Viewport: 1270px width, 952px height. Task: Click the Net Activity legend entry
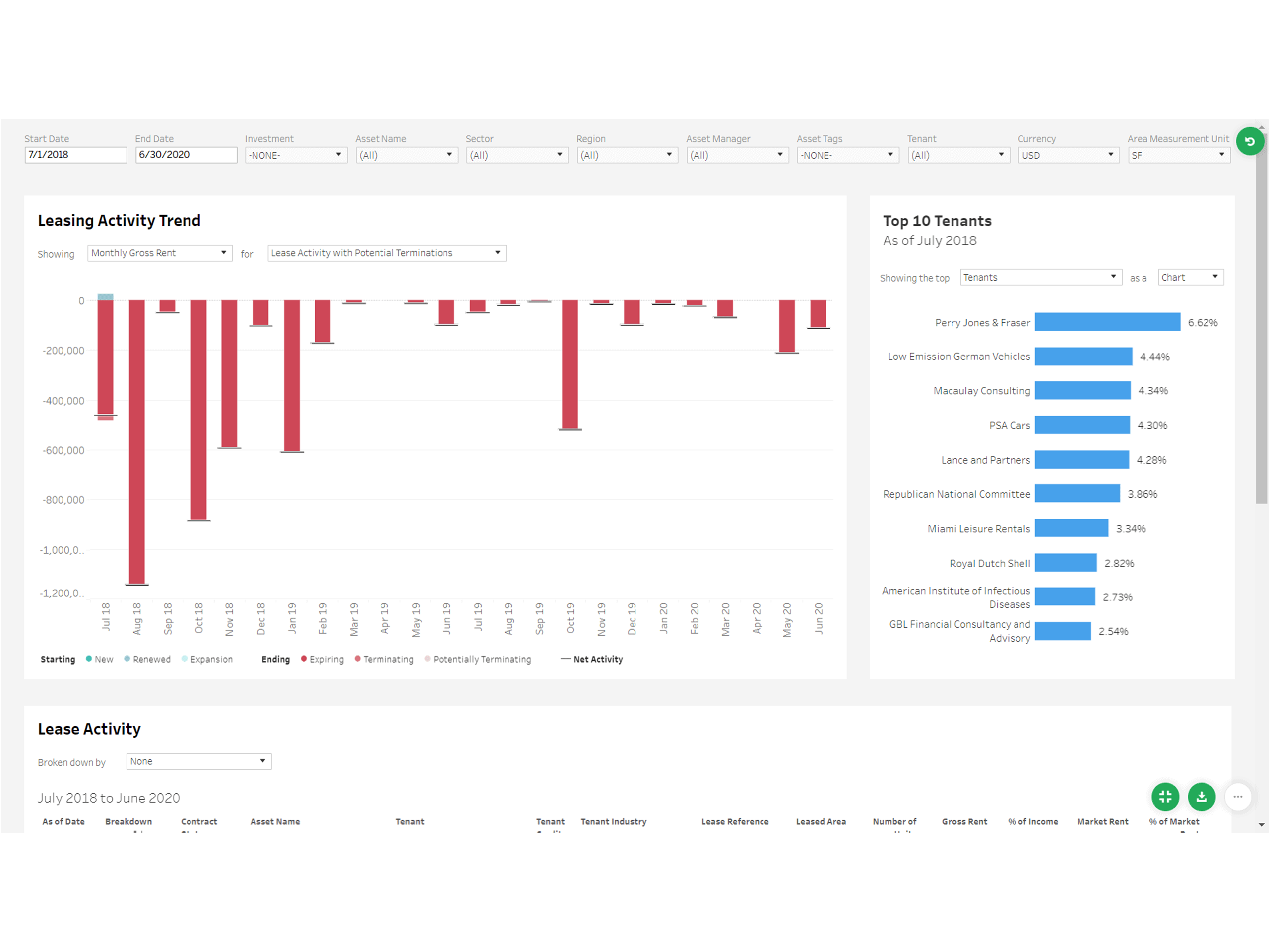[592, 659]
